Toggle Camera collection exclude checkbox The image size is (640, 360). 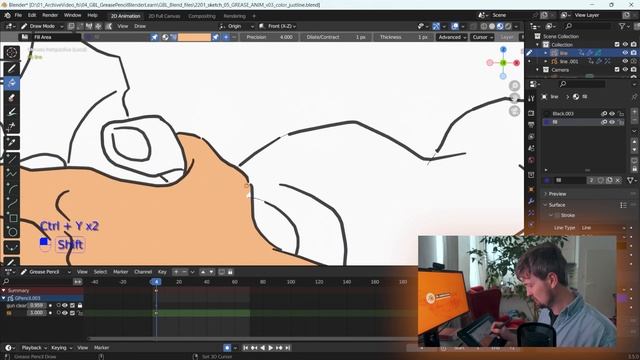pos(617,70)
